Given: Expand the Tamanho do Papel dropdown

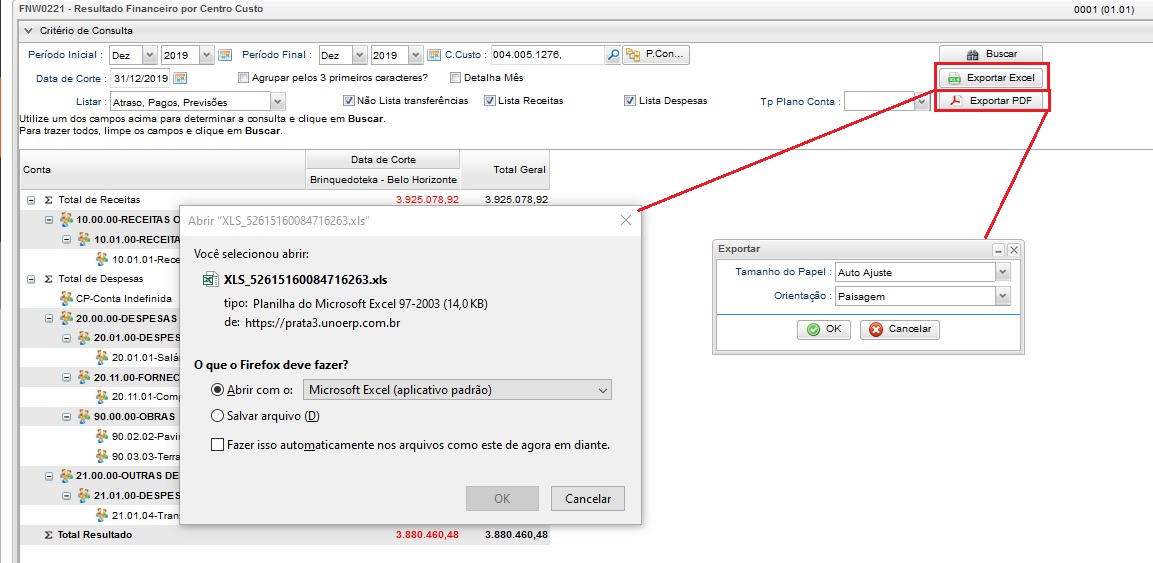Looking at the screenshot, I should (x=1002, y=272).
